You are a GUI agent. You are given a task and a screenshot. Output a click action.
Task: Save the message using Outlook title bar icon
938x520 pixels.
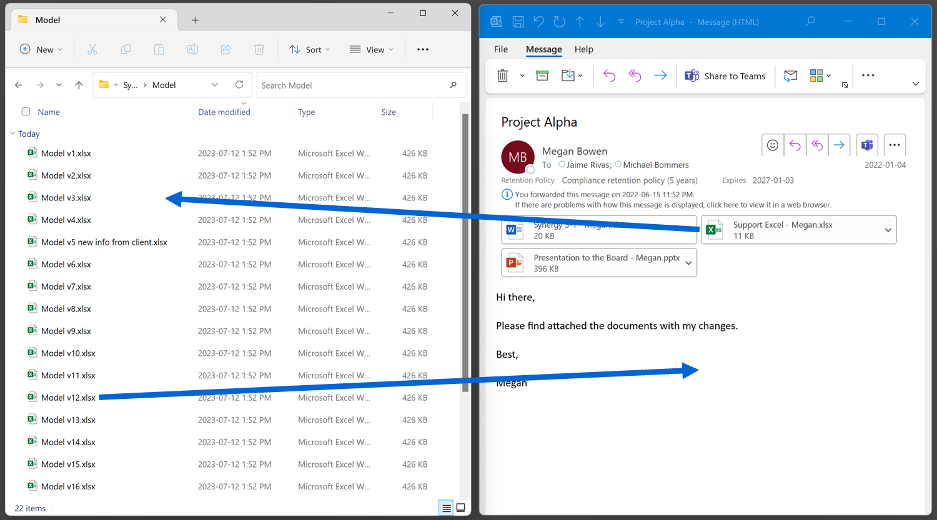click(x=518, y=22)
